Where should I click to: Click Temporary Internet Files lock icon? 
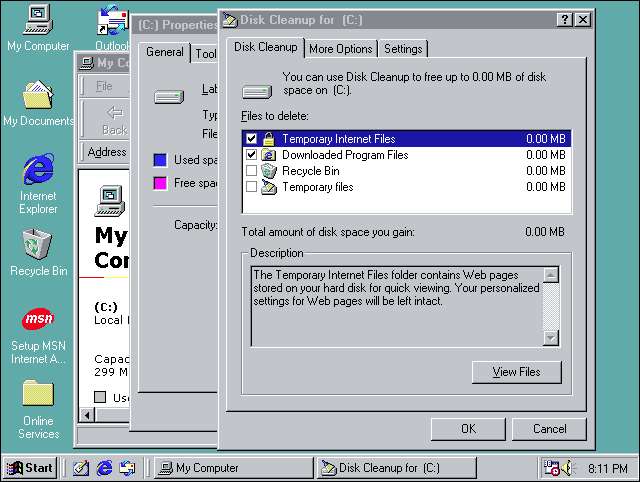(269, 139)
